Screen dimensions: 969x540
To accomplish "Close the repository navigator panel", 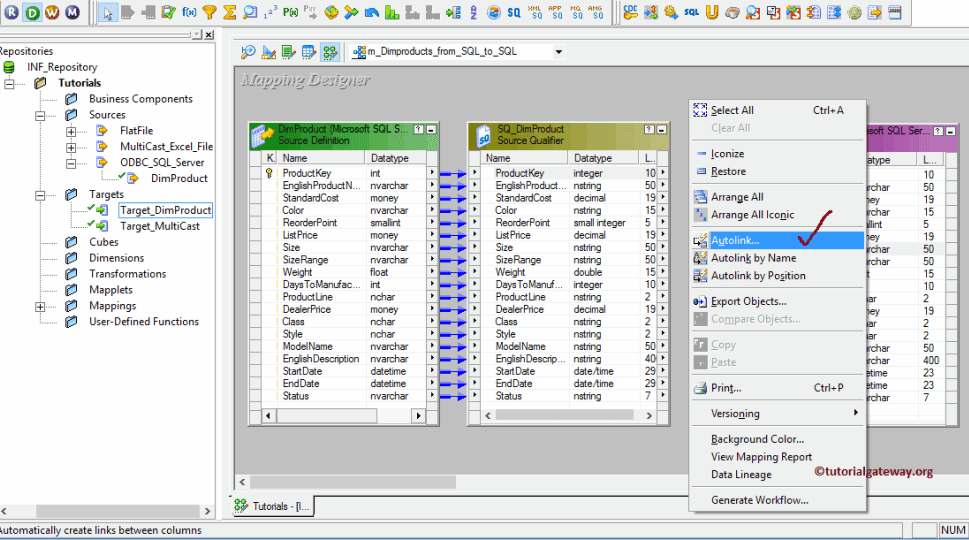I will [x=209, y=35].
